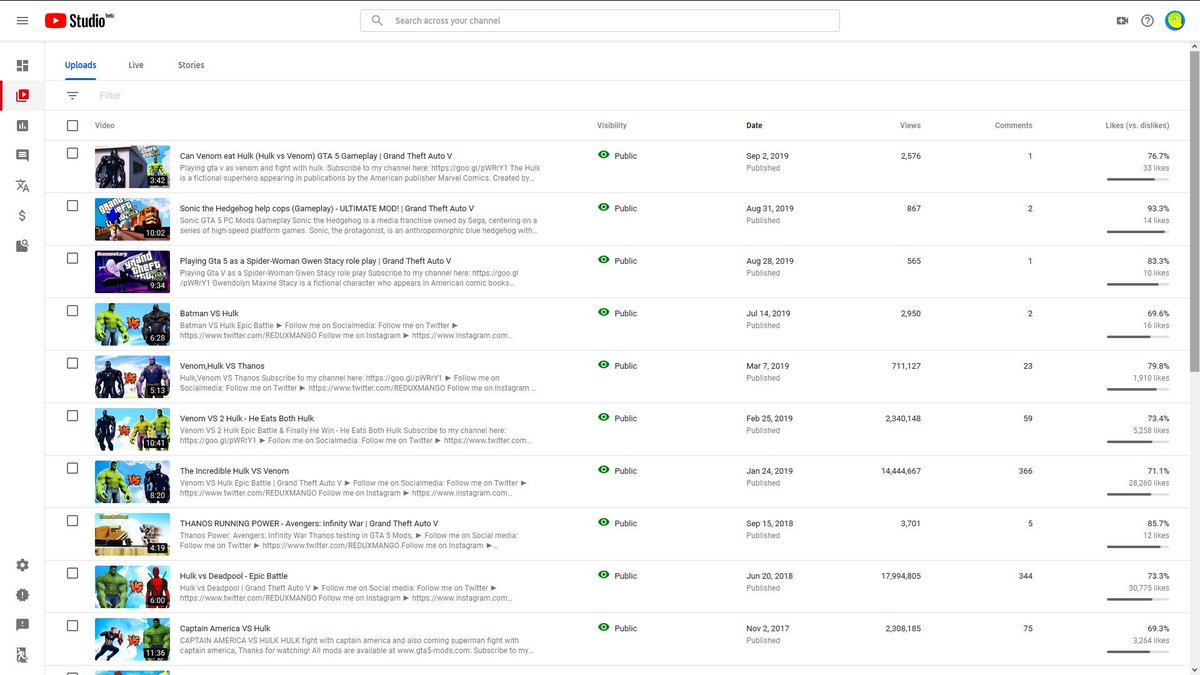The height and width of the screenshot is (675, 1200).
Task: Click the create video camera icon
Action: [x=1122, y=20]
